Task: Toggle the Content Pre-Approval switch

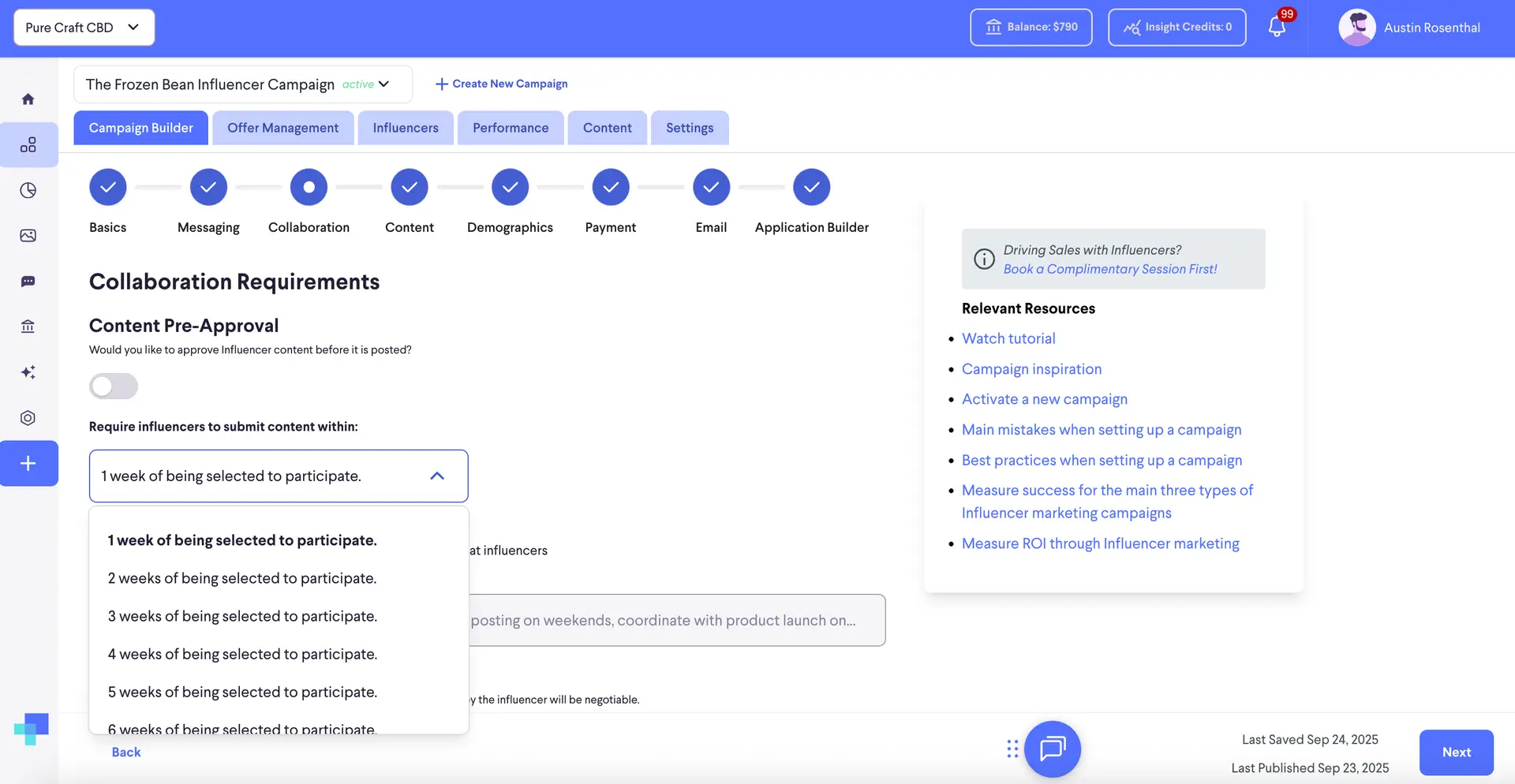Action: point(114,386)
